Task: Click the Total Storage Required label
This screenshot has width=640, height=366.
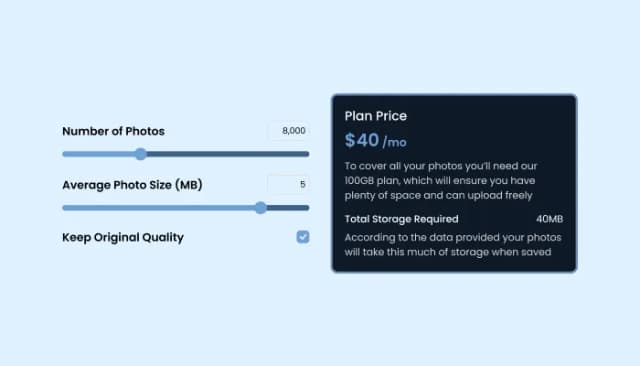Action: pyautogui.click(x=401, y=219)
